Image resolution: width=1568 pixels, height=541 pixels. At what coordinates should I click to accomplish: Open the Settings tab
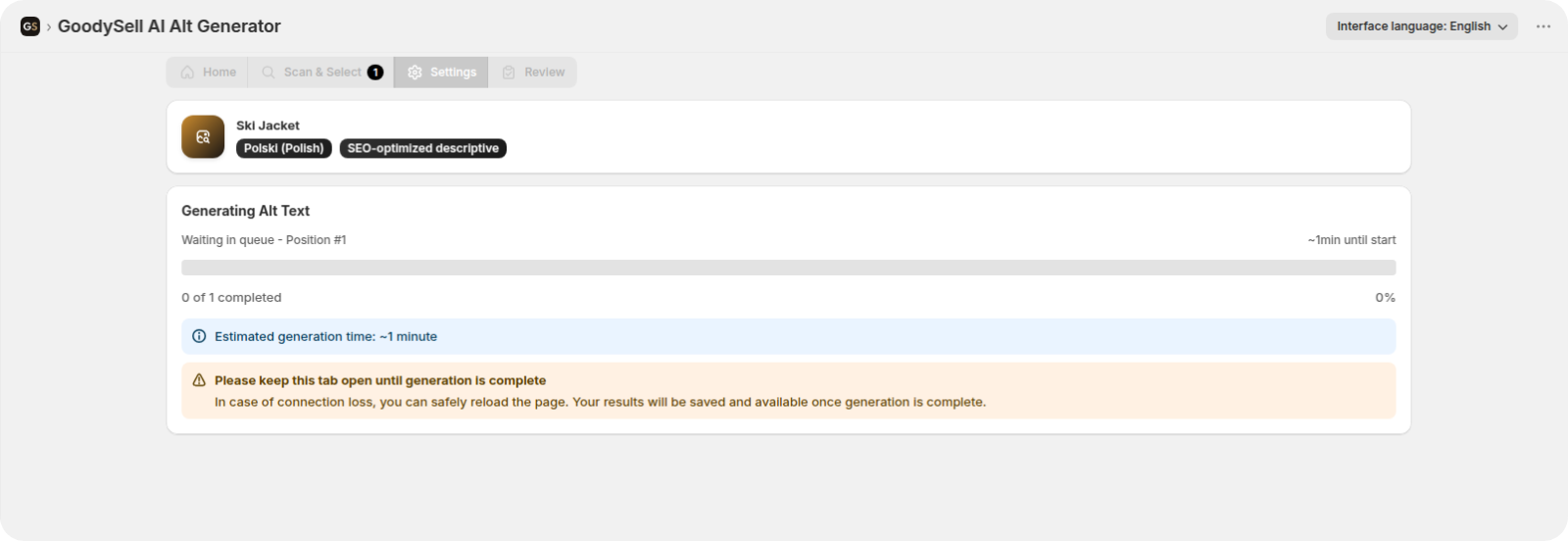pyautogui.click(x=441, y=73)
